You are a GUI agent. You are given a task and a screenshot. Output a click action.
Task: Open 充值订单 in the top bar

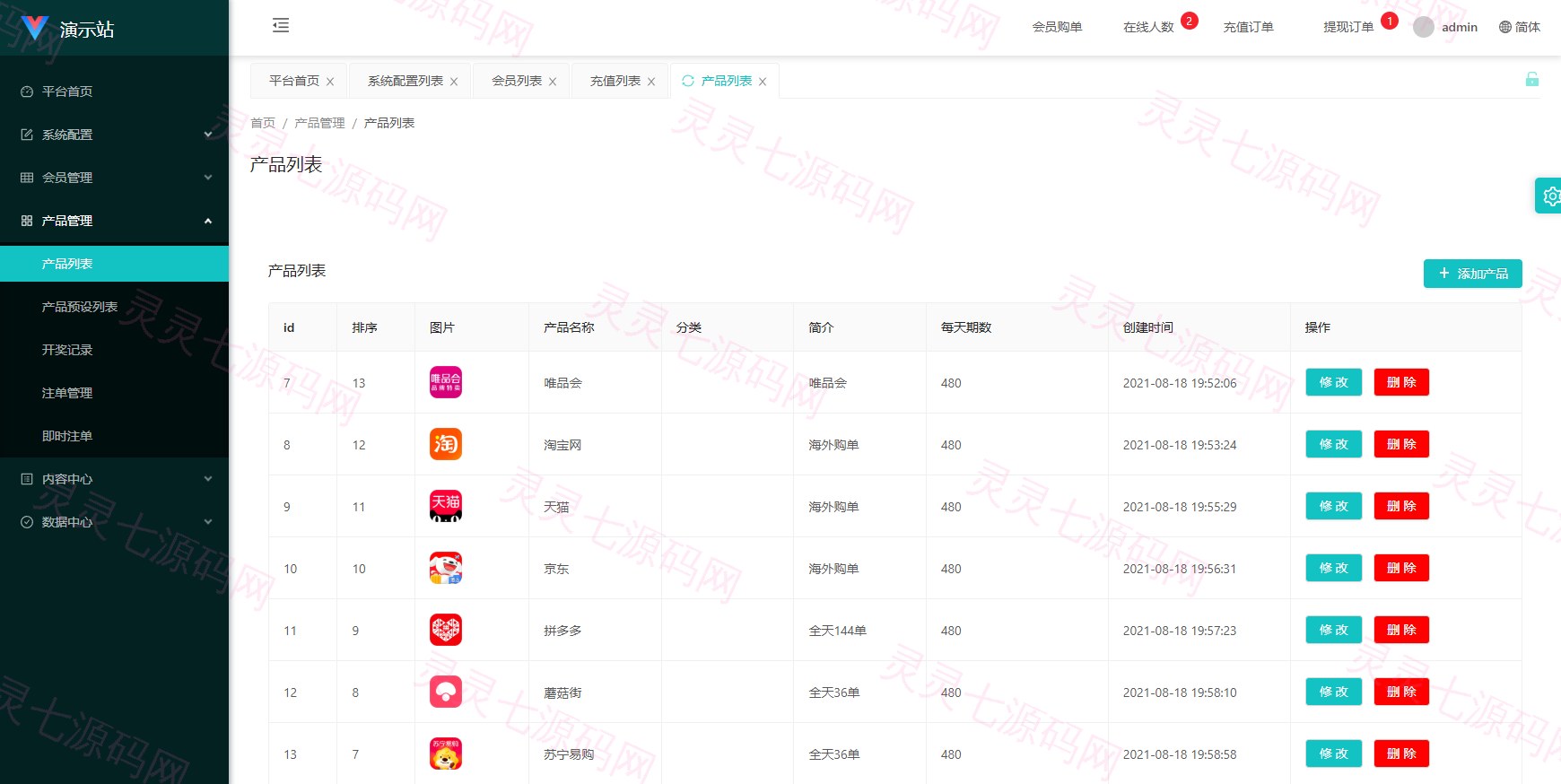tap(1248, 27)
